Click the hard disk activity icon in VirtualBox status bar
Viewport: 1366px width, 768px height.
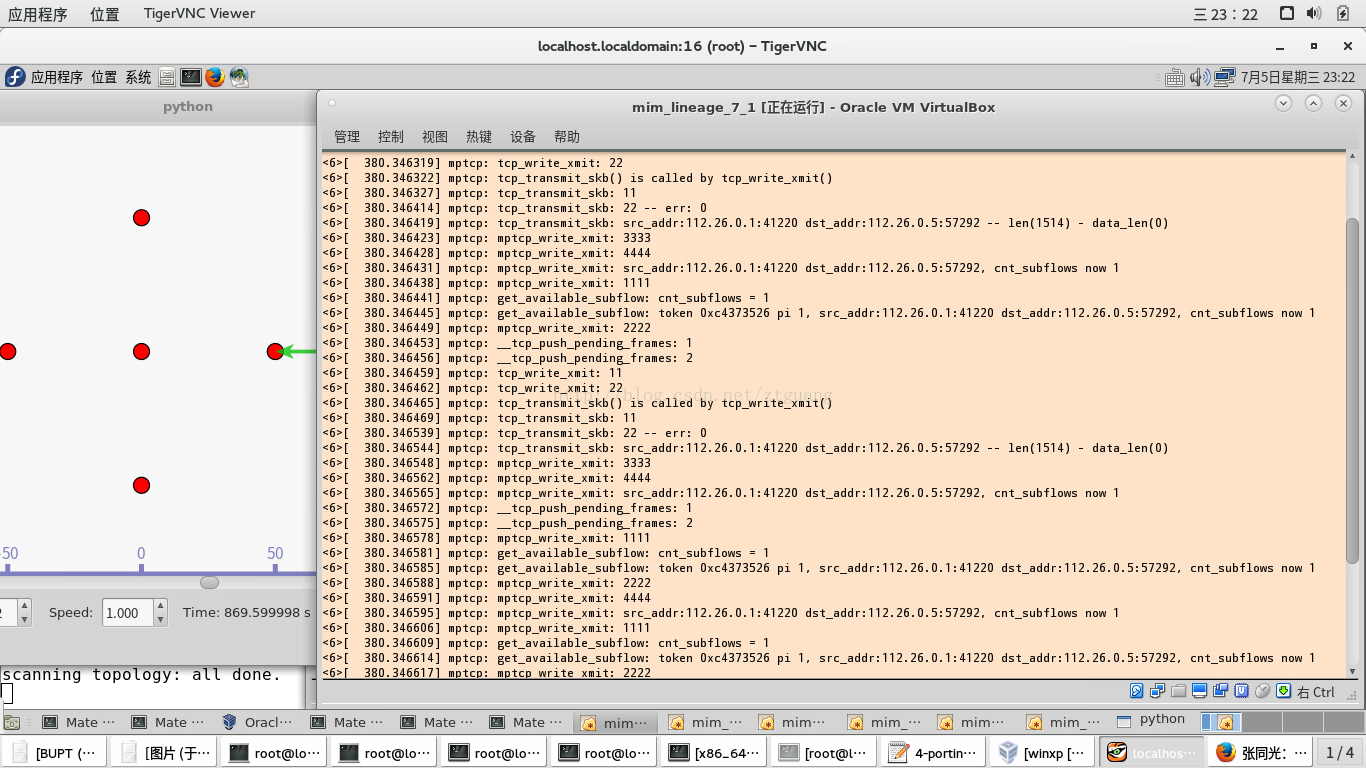point(1136,691)
